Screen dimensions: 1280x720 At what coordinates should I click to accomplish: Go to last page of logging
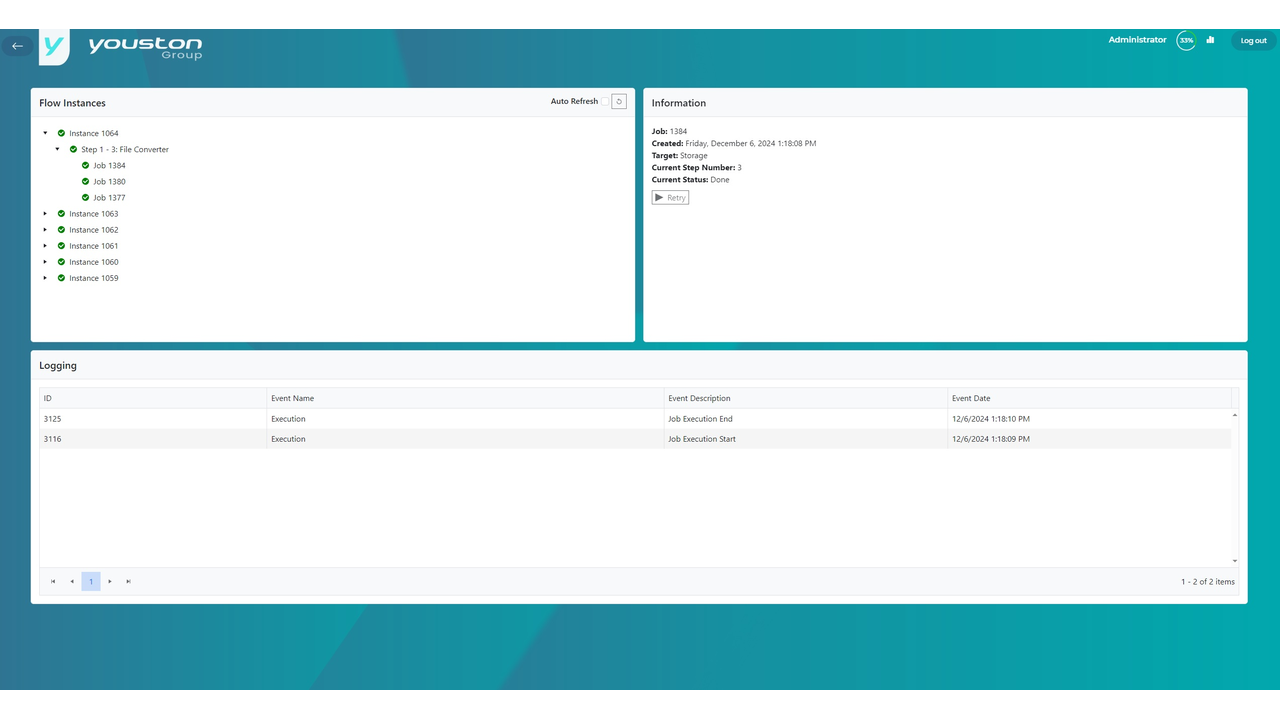pyautogui.click(x=129, y=581)
